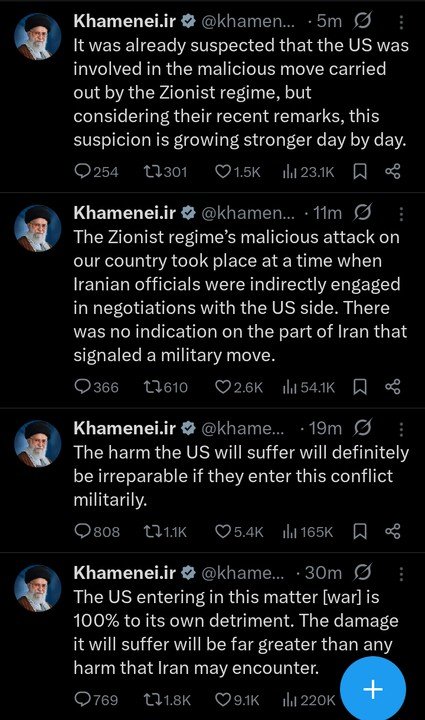Image resolution: width=425 pixels, height=720 pixels.
Task: Bookmark the tweet with 54.1K views
Action: tap(360, 388)
